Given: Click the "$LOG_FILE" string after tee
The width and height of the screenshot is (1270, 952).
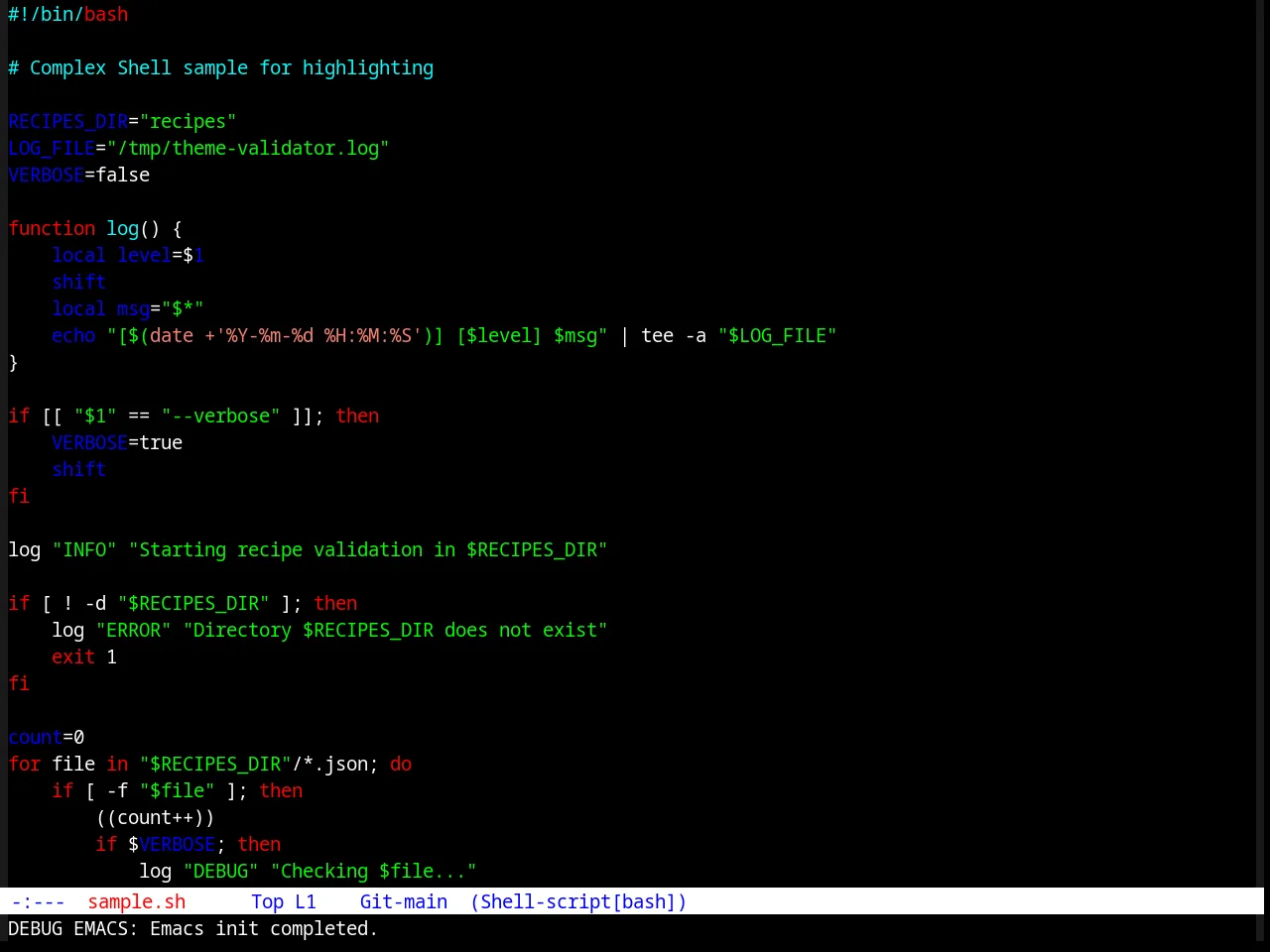Looking at the screenshot, I should [778, 335].
